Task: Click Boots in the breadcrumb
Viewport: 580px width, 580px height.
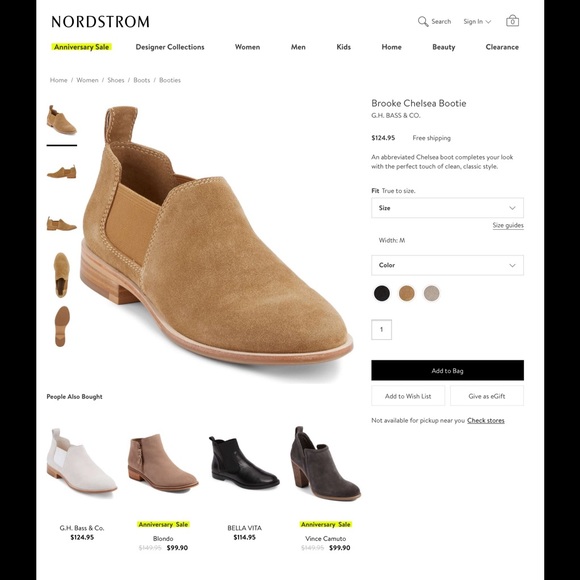Action: (142, 80)
